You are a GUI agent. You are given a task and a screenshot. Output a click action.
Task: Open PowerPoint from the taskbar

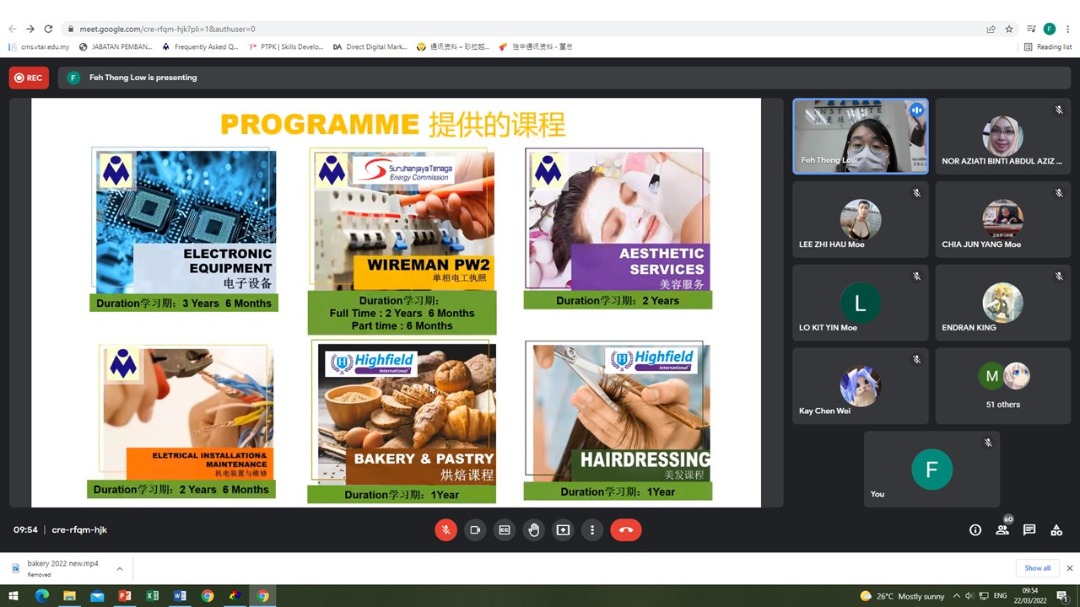click(x=125, y=596)
